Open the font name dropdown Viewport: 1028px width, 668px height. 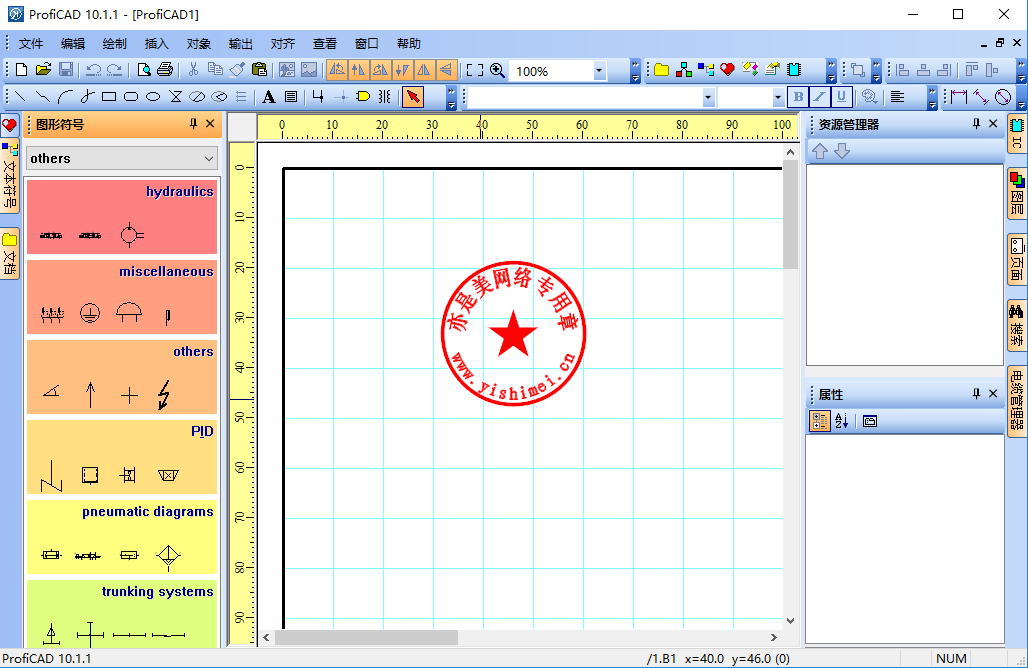[708, 98]
